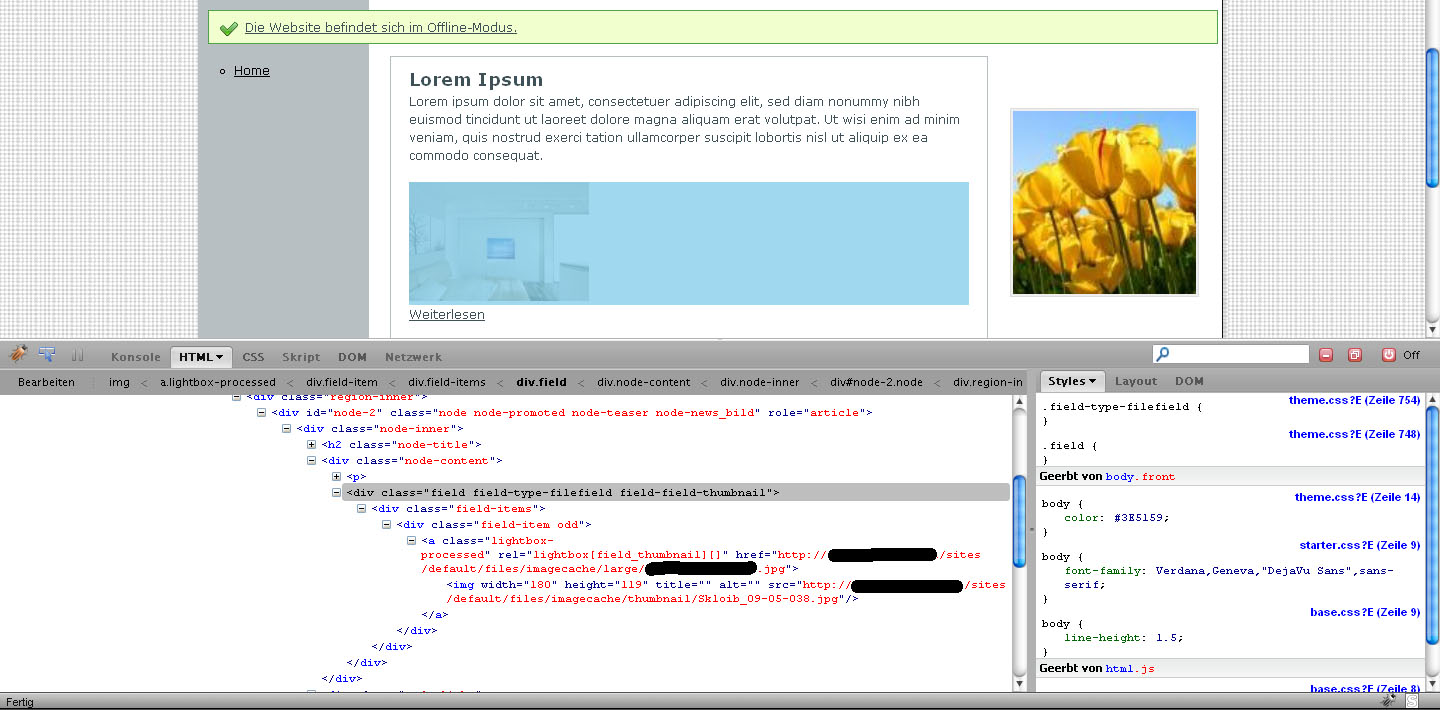Open the Layout side panel tab
The image size is (1440, 710).
[x=1136, y=381]
